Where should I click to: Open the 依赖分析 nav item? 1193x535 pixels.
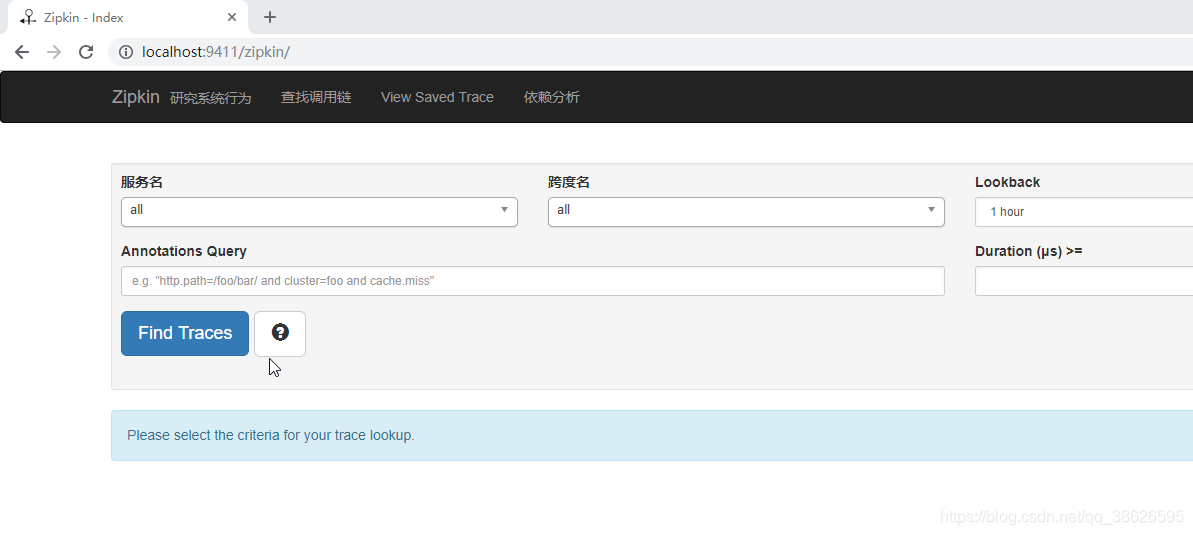click(x=552, y=97)
